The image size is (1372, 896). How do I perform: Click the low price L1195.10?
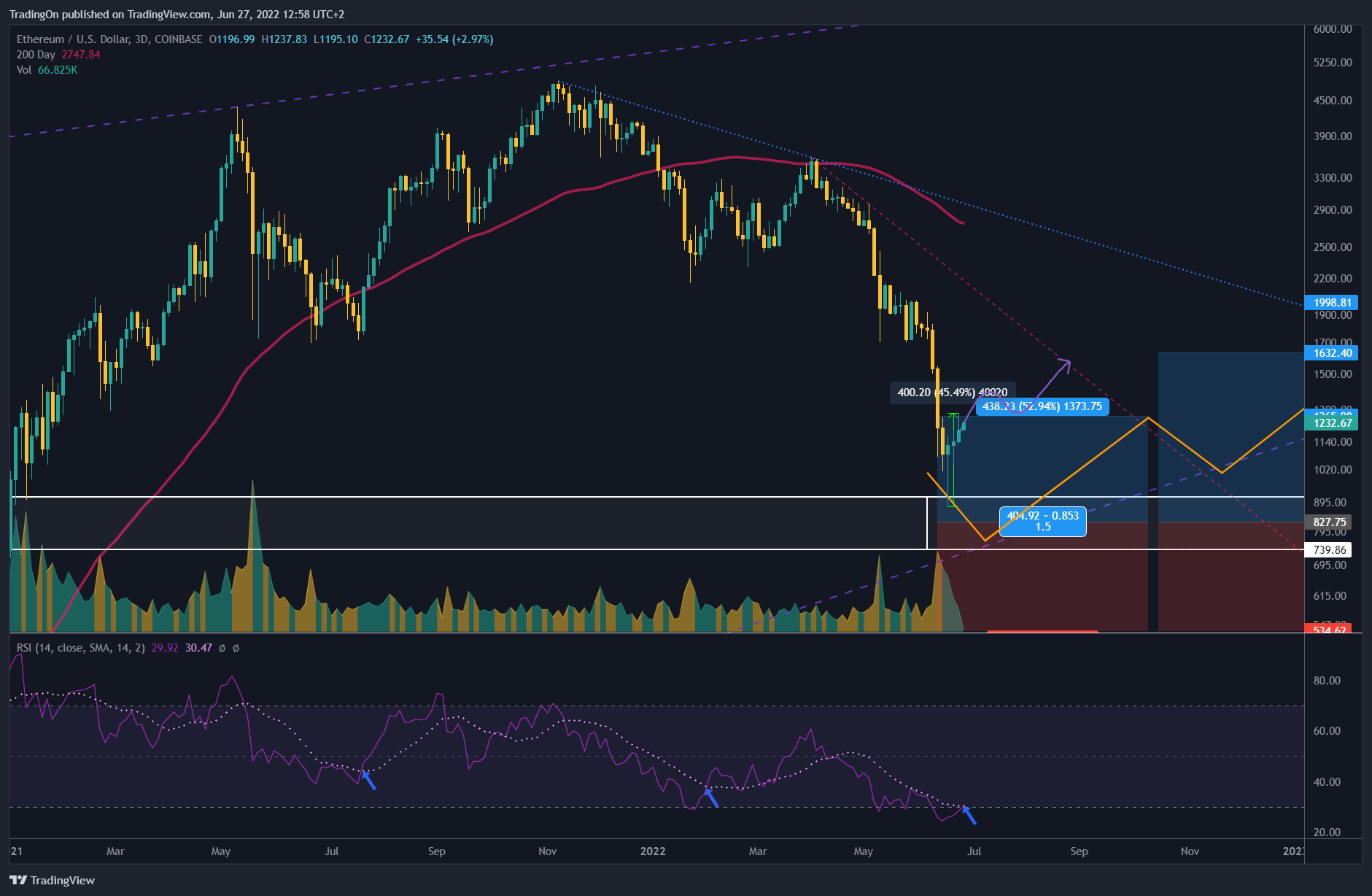[x=336, y=39]
